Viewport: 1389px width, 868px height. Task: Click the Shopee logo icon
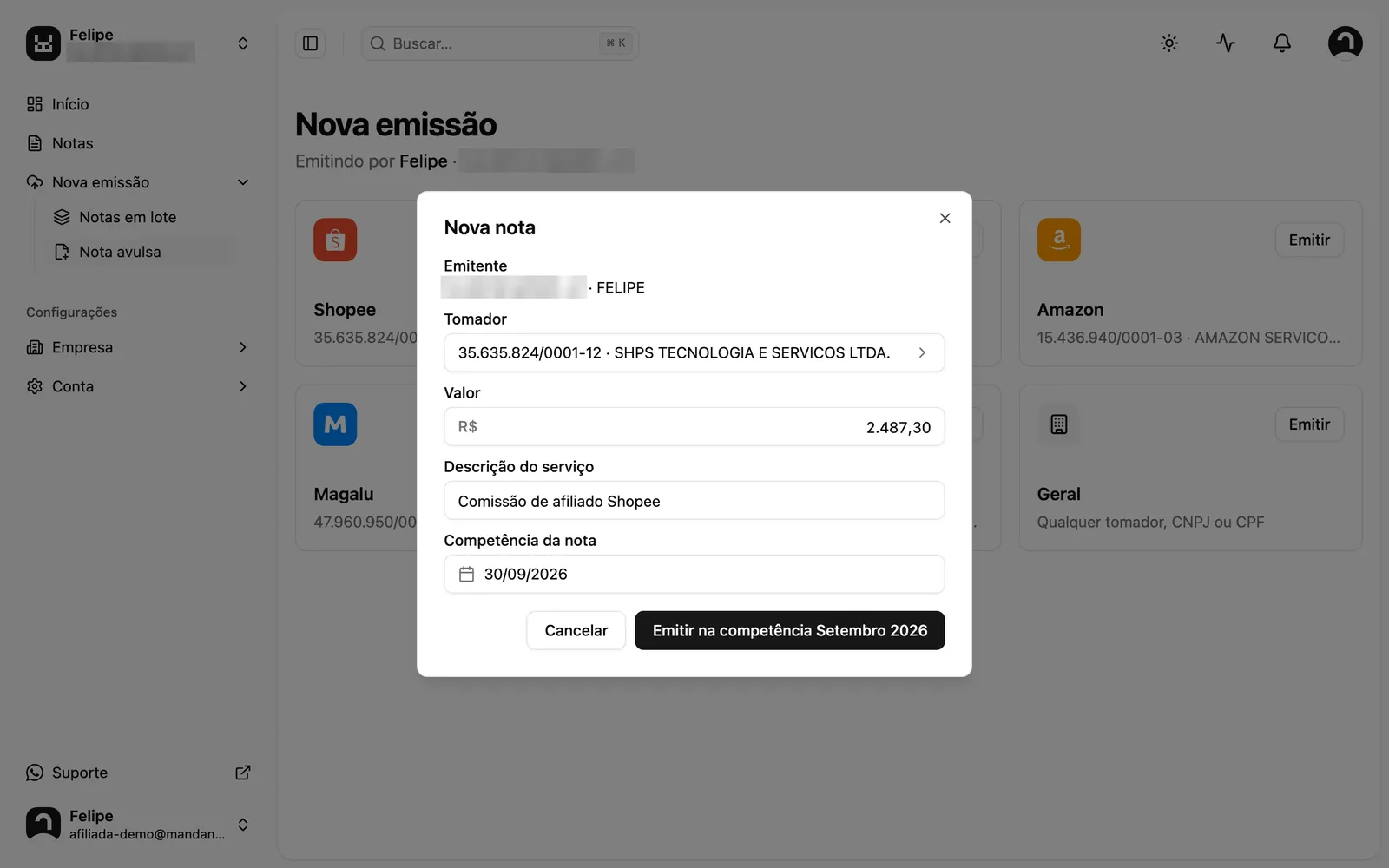pos(335,240)
